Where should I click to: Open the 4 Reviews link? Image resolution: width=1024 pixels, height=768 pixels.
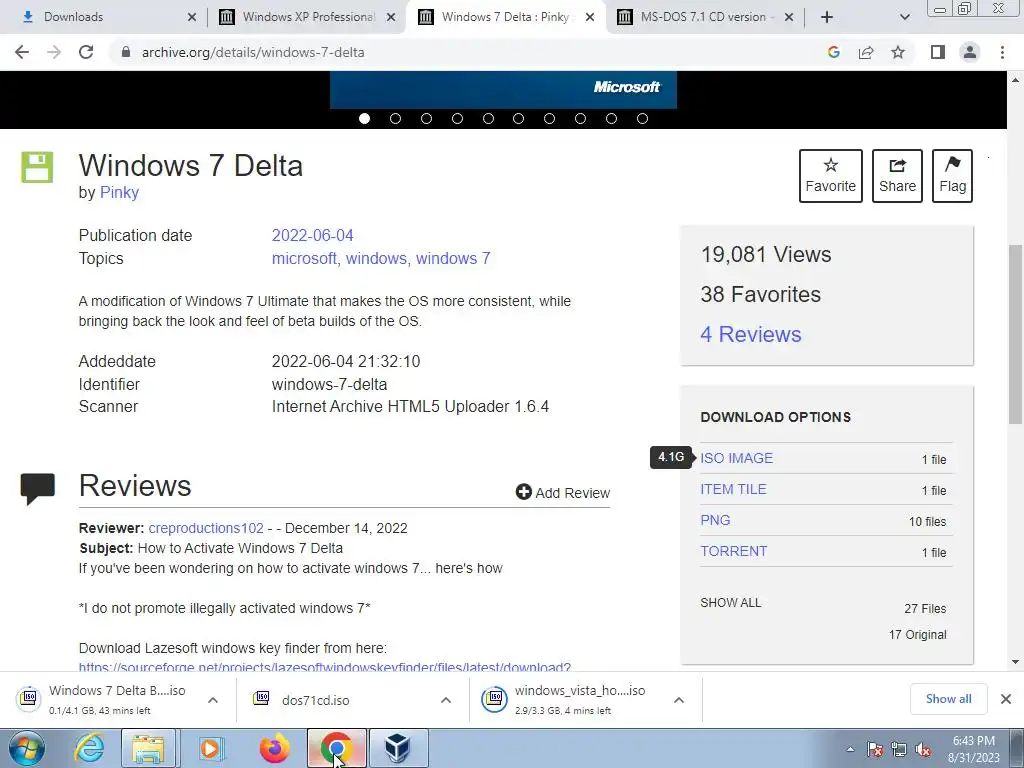[750, 334]
